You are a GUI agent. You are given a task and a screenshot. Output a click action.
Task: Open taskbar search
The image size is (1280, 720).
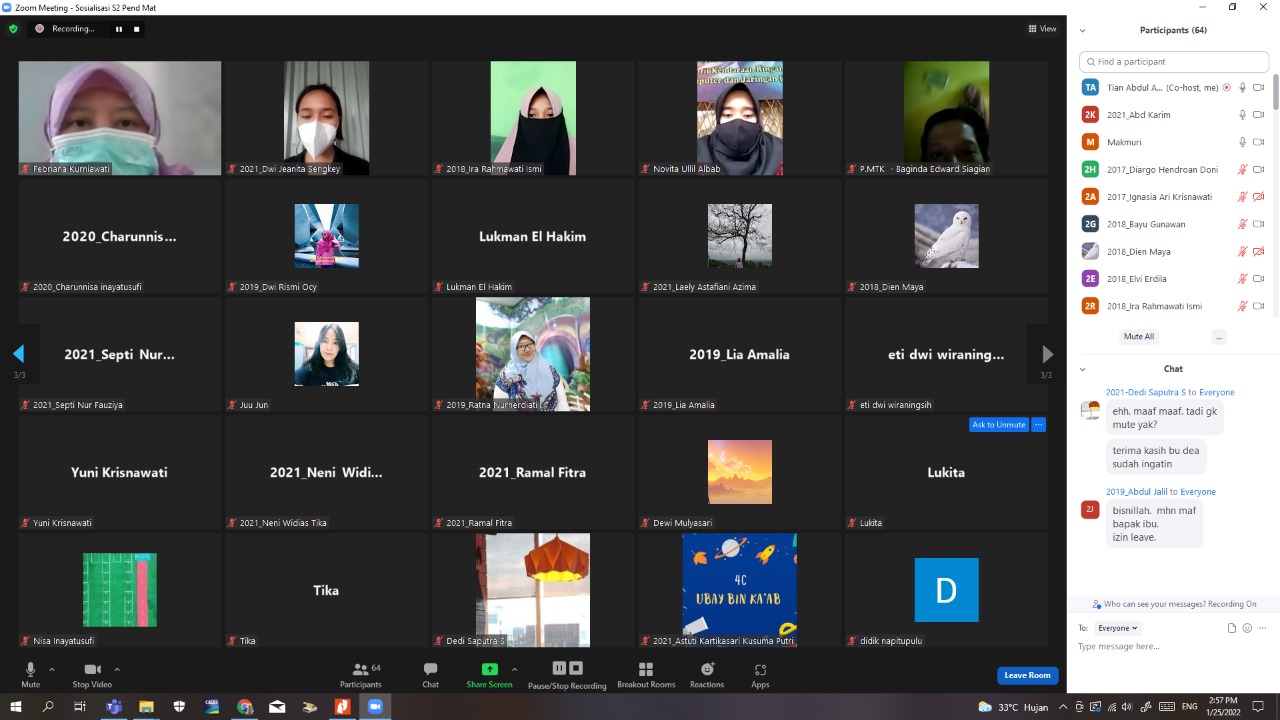[x=48, y=707]
